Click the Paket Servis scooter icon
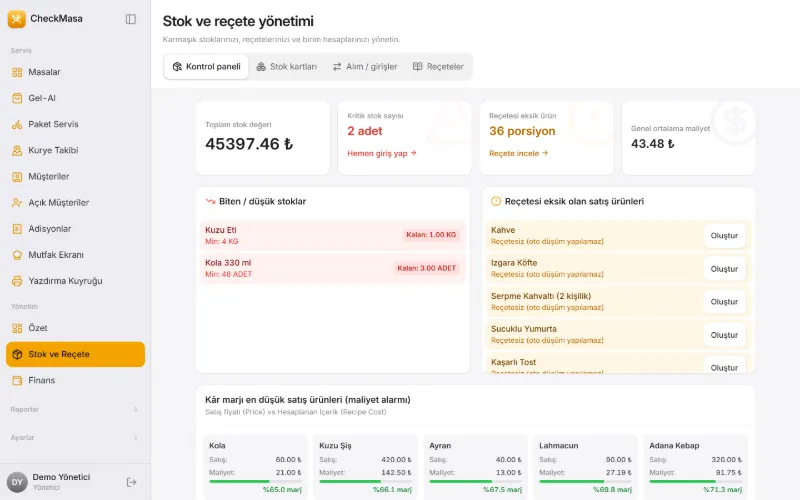The image size is (800, 500). point(17,124)
